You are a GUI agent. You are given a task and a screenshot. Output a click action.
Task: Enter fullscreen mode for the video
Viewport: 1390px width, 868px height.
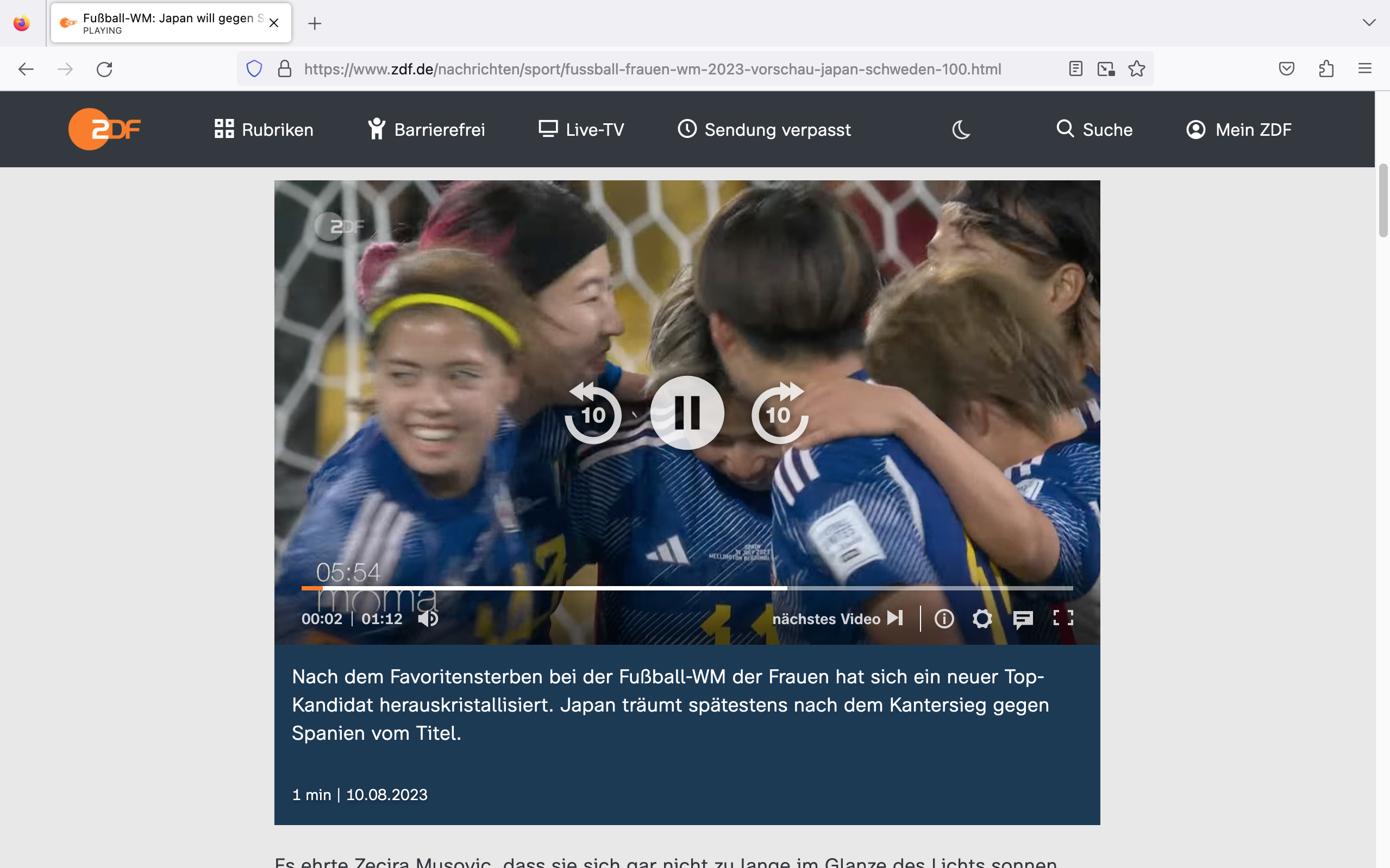(x=1065, y=618)
